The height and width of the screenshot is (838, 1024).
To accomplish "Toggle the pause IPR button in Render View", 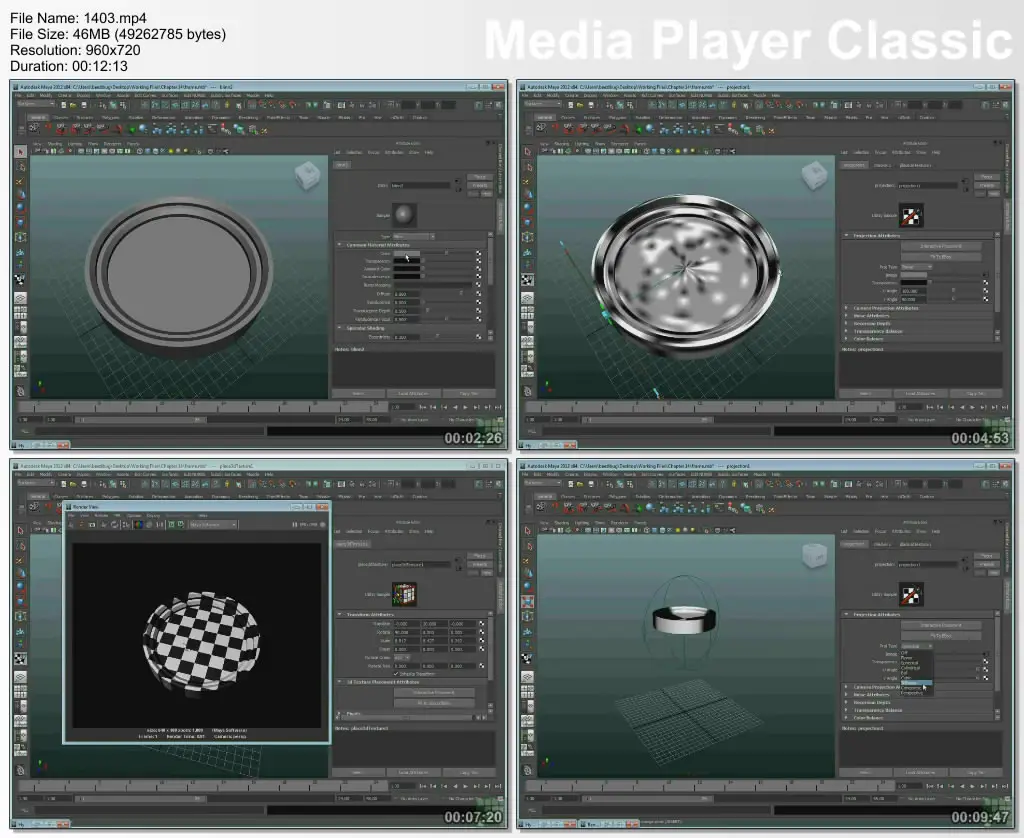I will pos(295,524).
